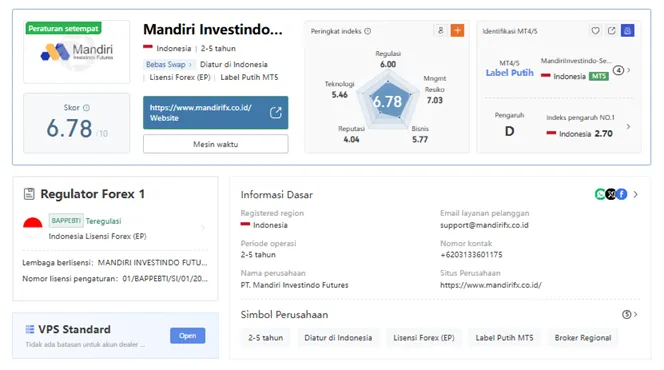Select the Lisensi Forex (EP) tag chip
This screenshot has width=664, height=370.
point(423,338)
